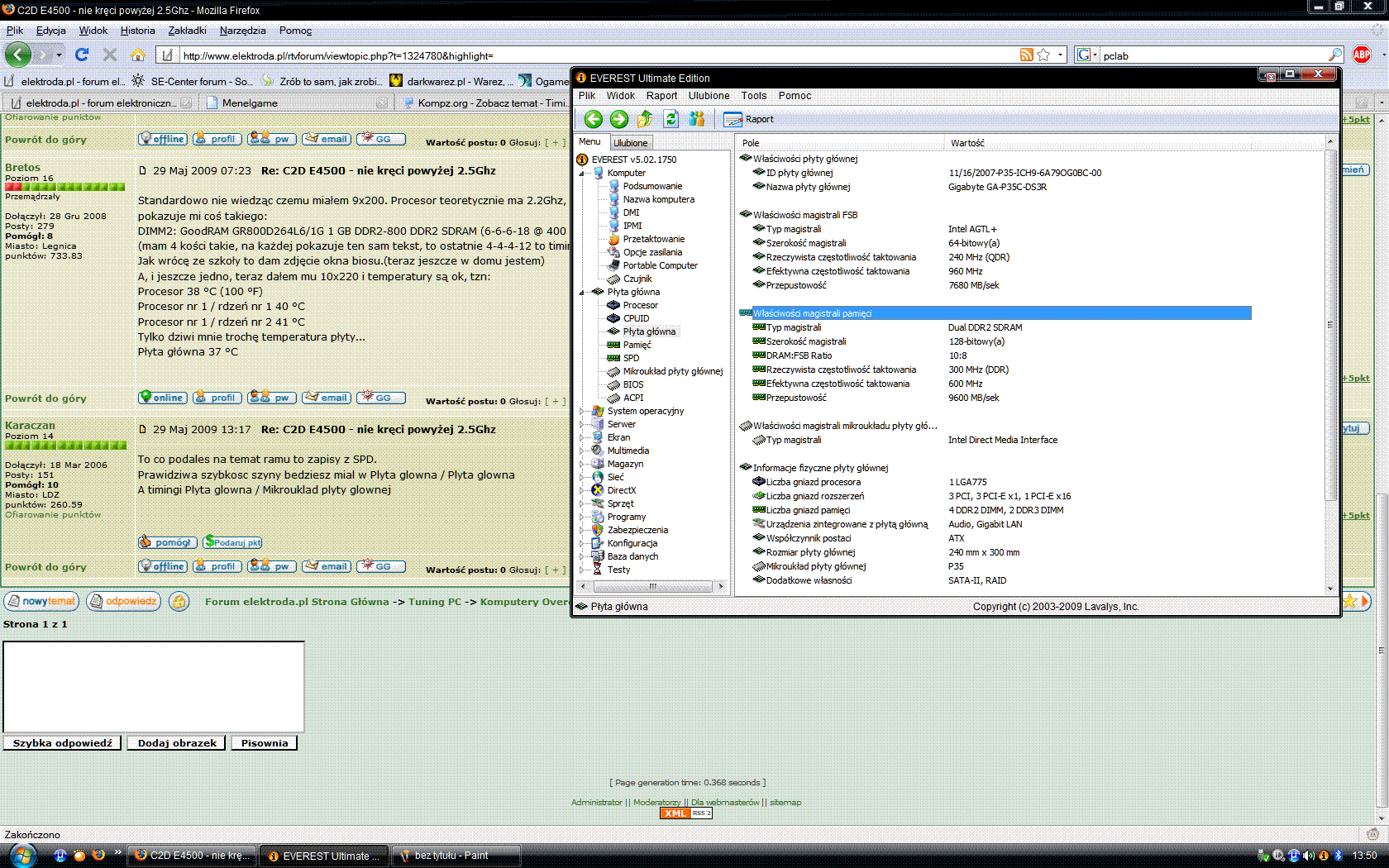Open Firefox home page icon
1389x868 pixels.
tap(138, 55)
